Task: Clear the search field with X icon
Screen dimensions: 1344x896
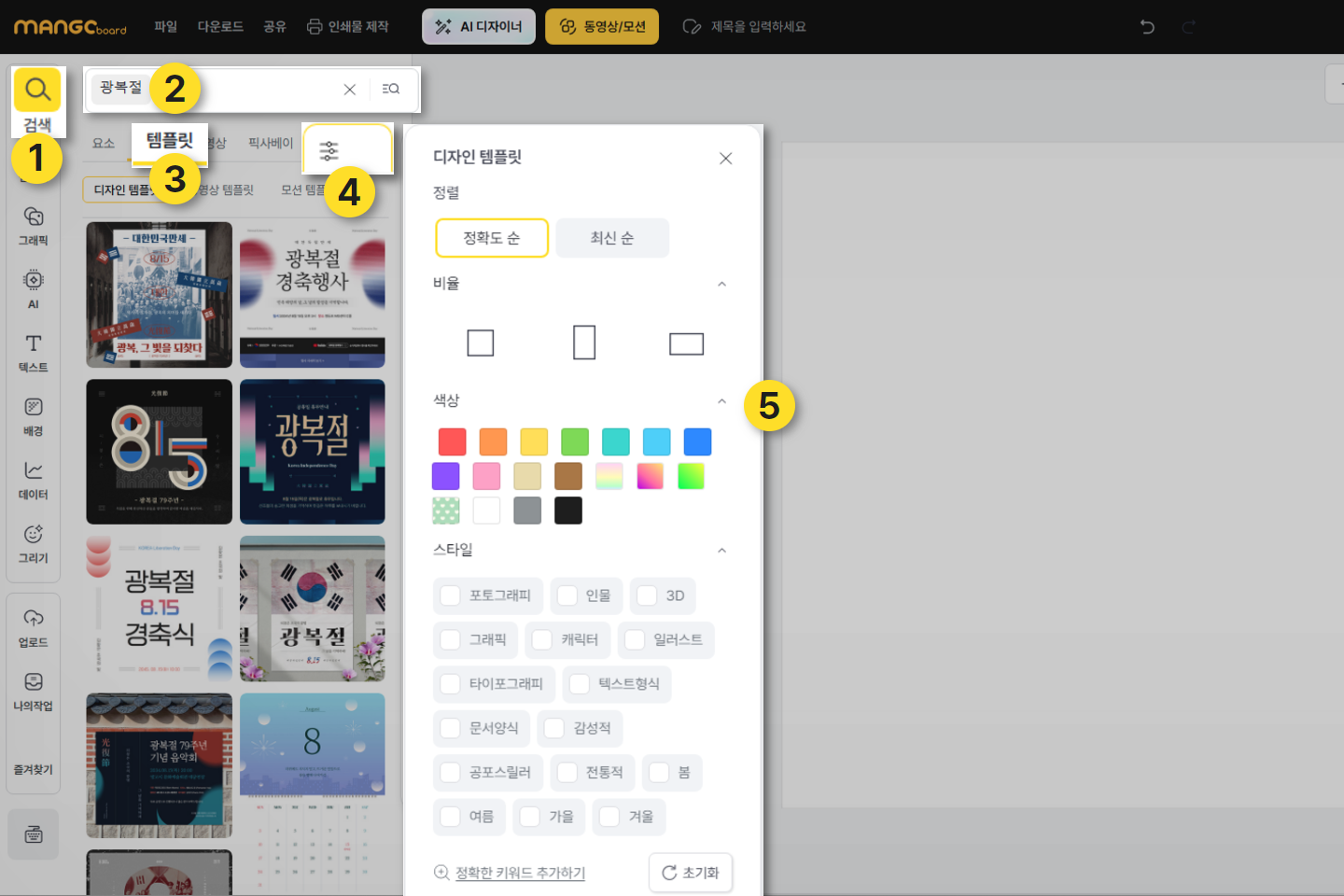Action: tap(350, 90)
